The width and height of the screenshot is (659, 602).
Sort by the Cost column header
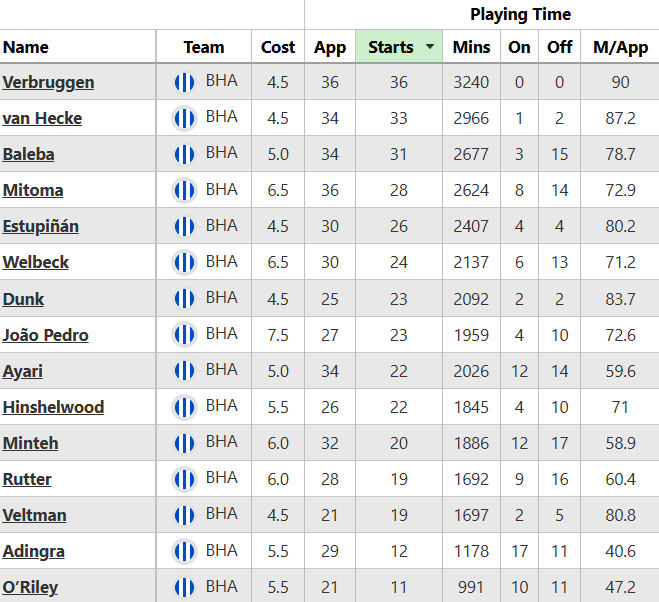point(278,47)
